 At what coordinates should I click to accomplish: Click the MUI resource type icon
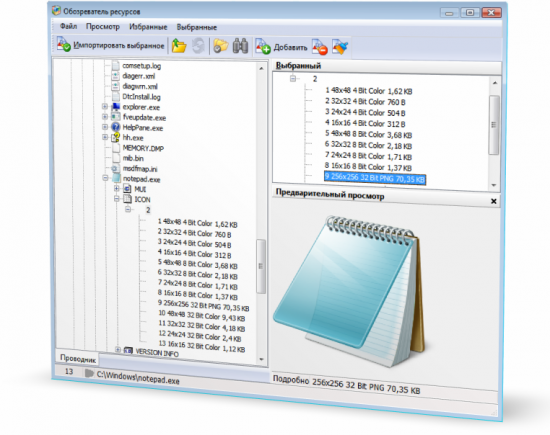(x=127, y=189)
